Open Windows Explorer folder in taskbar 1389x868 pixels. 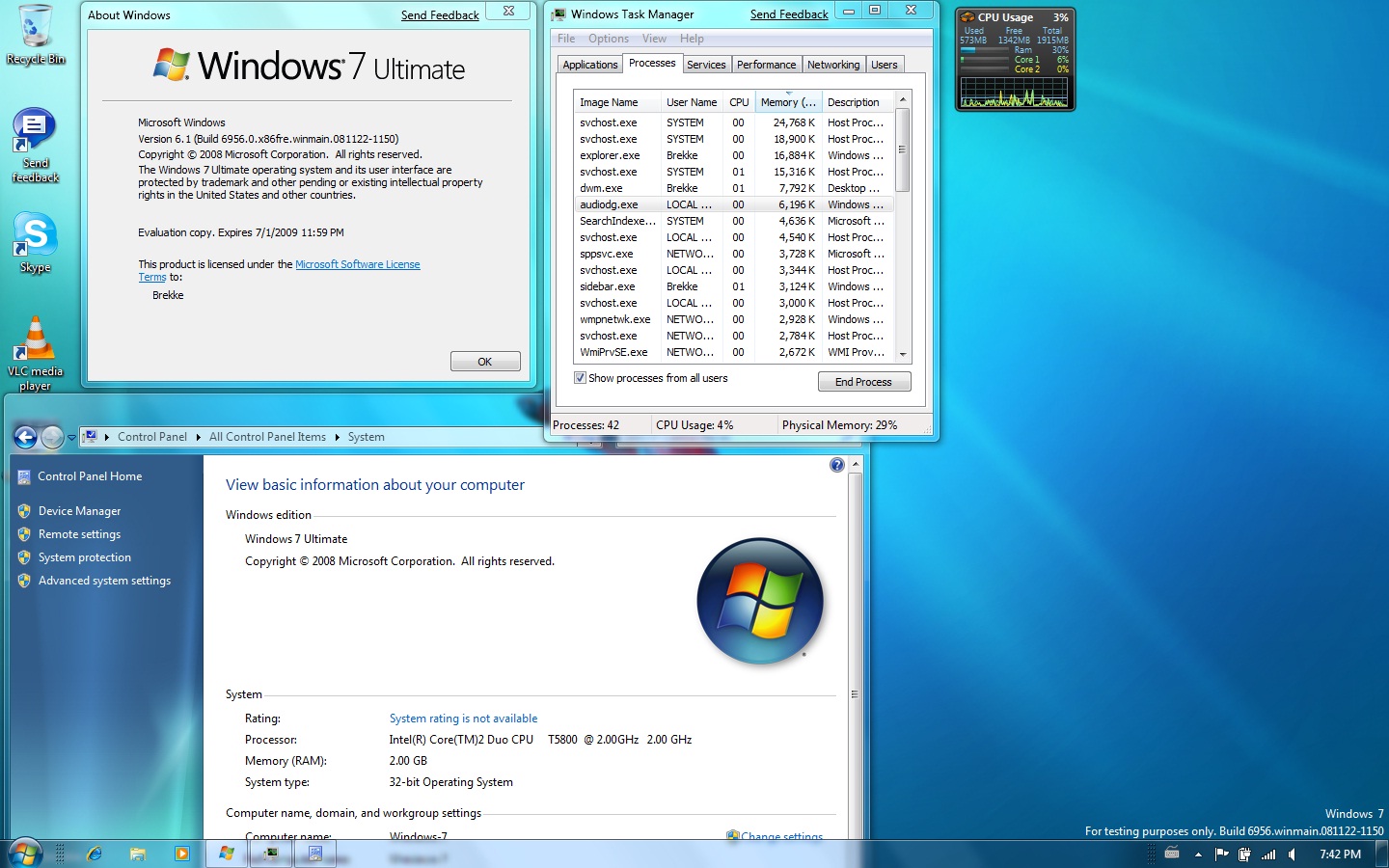click(x=138, y=854)
